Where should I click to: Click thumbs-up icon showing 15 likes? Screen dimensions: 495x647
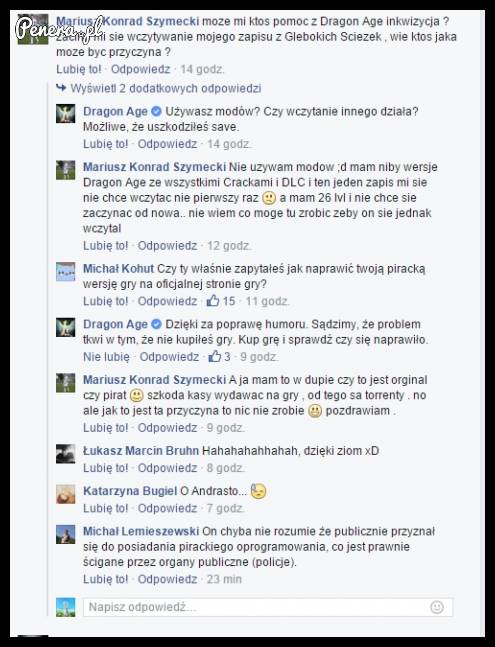tap(213, 301)
